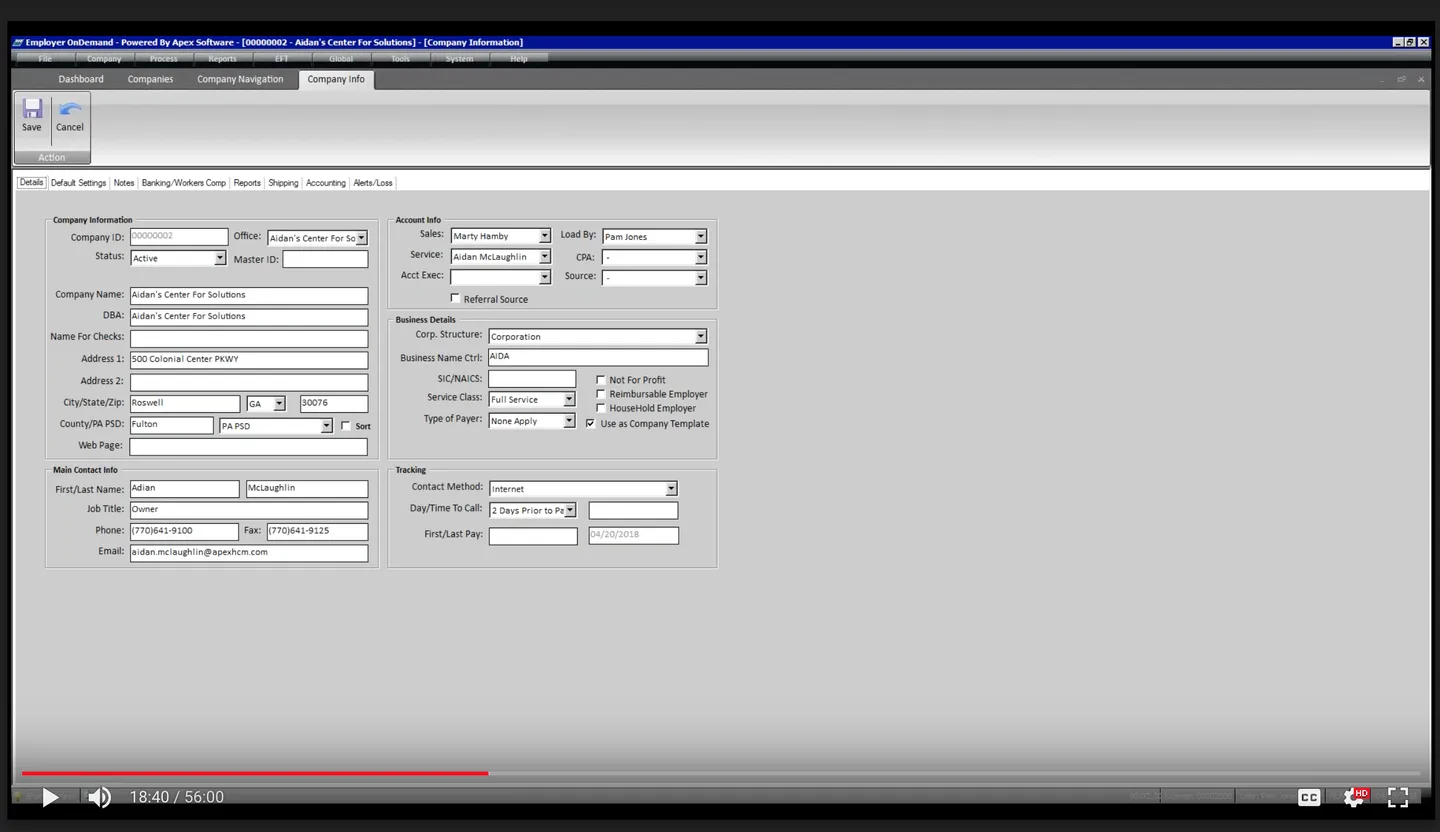Image resolution: width=1440 pixels, height=832 pixels.
Task: Check the Not For Profit checkbox
Action: click(x=600, y=379)
